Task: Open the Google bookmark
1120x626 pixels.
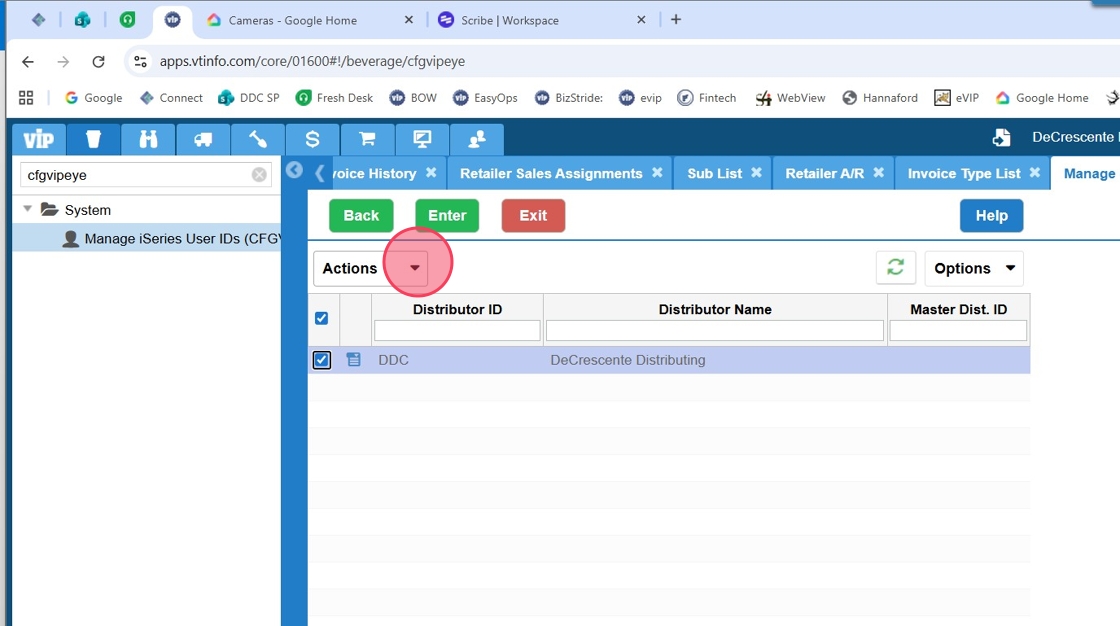Action: 94,98
